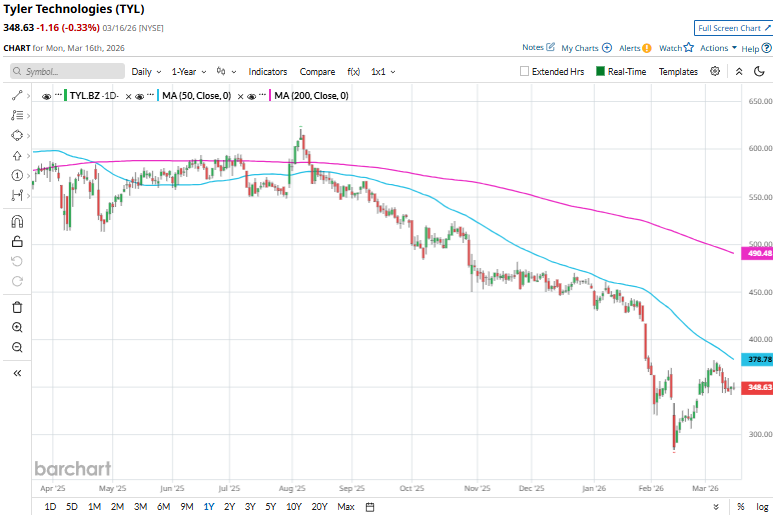Screen dimensions: 773x515
Task: Collapse the toolbar with double chevron up
Action: [x=739, y=71]
